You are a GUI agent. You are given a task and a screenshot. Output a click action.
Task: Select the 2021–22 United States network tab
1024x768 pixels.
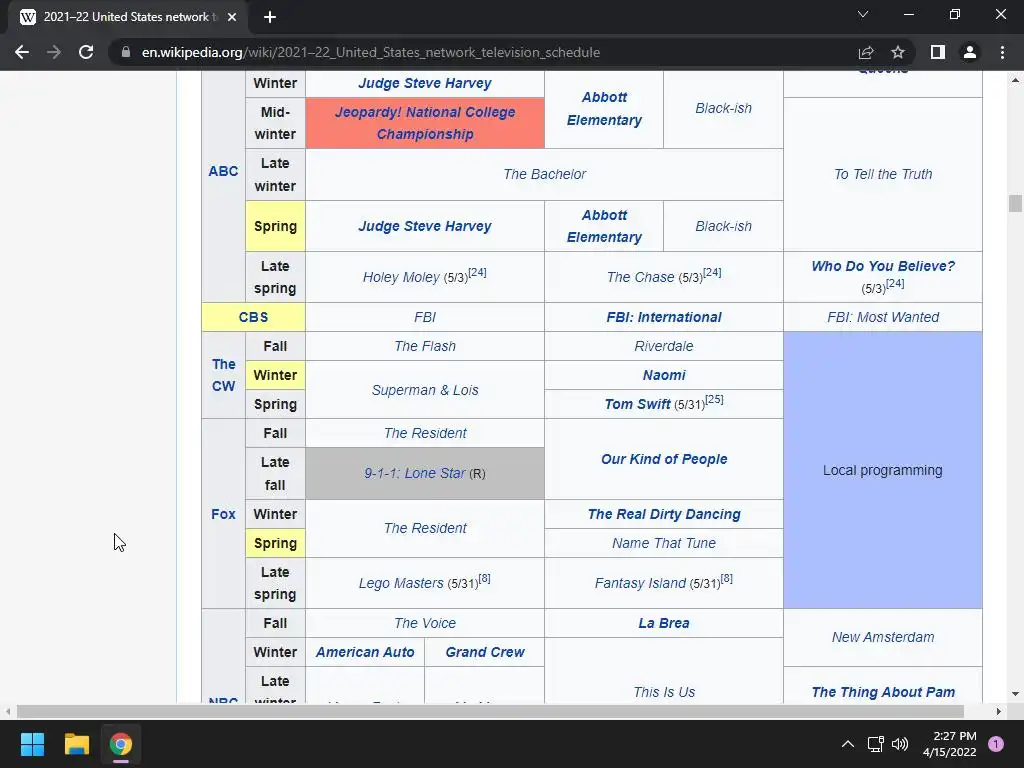pyautogui.click(x=127, y=17)
